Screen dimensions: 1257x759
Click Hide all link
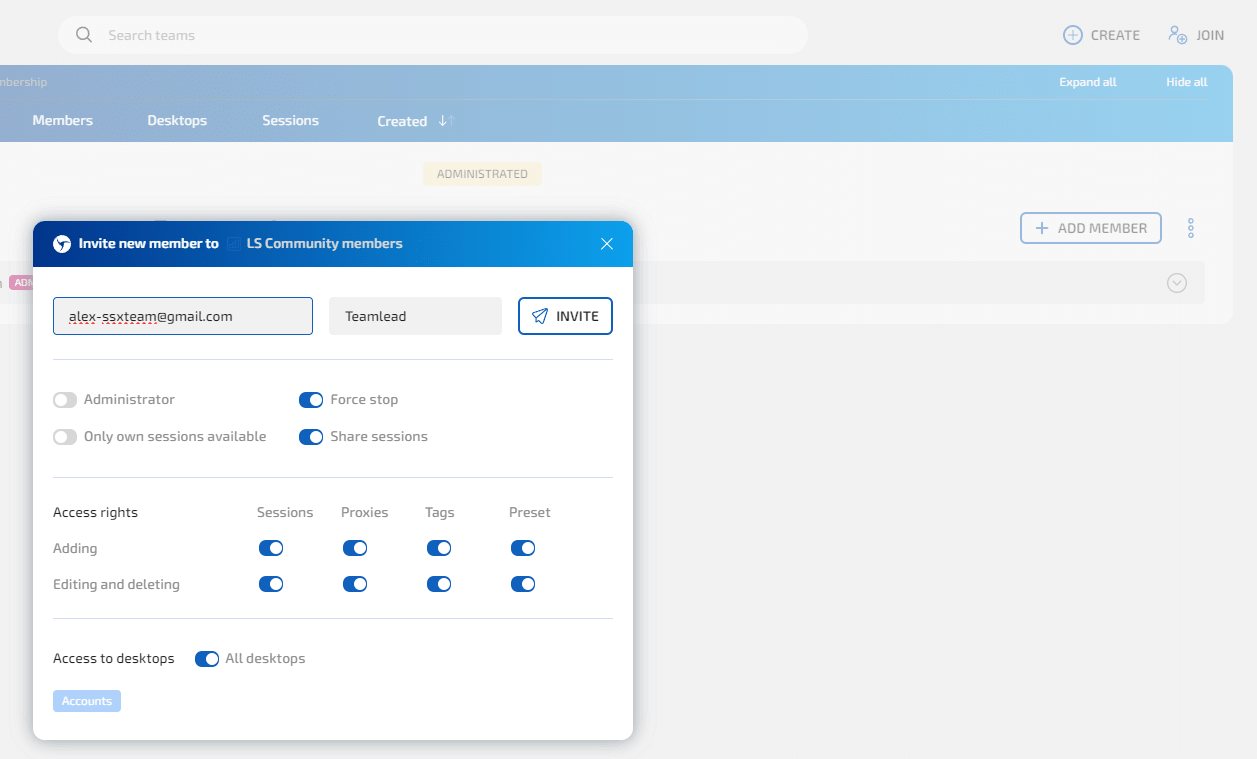pyautogui.click(x=1186, y=82)
